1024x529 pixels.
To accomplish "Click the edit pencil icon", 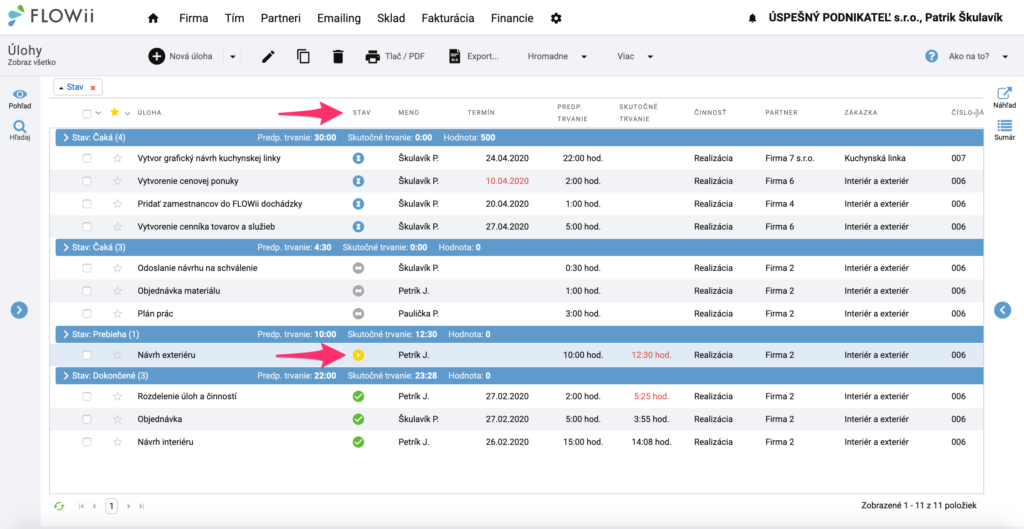I will [268, 57].
